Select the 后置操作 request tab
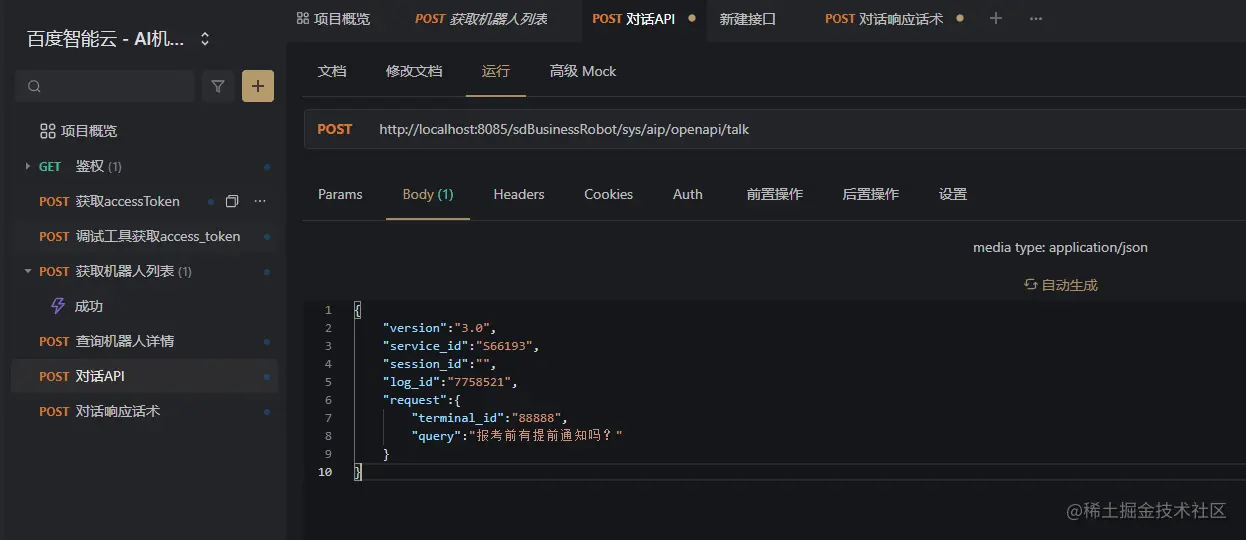This screenshot has width=1246, height=540. [871, 194]
